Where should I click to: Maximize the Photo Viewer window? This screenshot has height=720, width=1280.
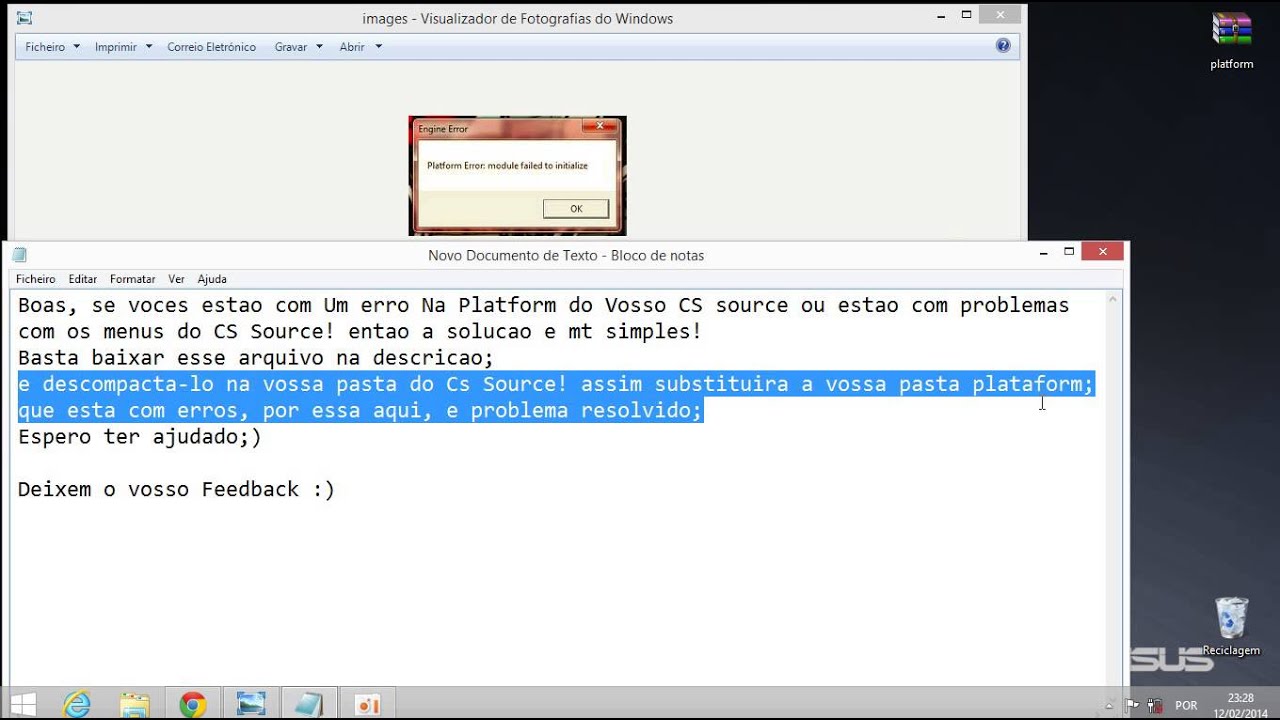point(966,15)
